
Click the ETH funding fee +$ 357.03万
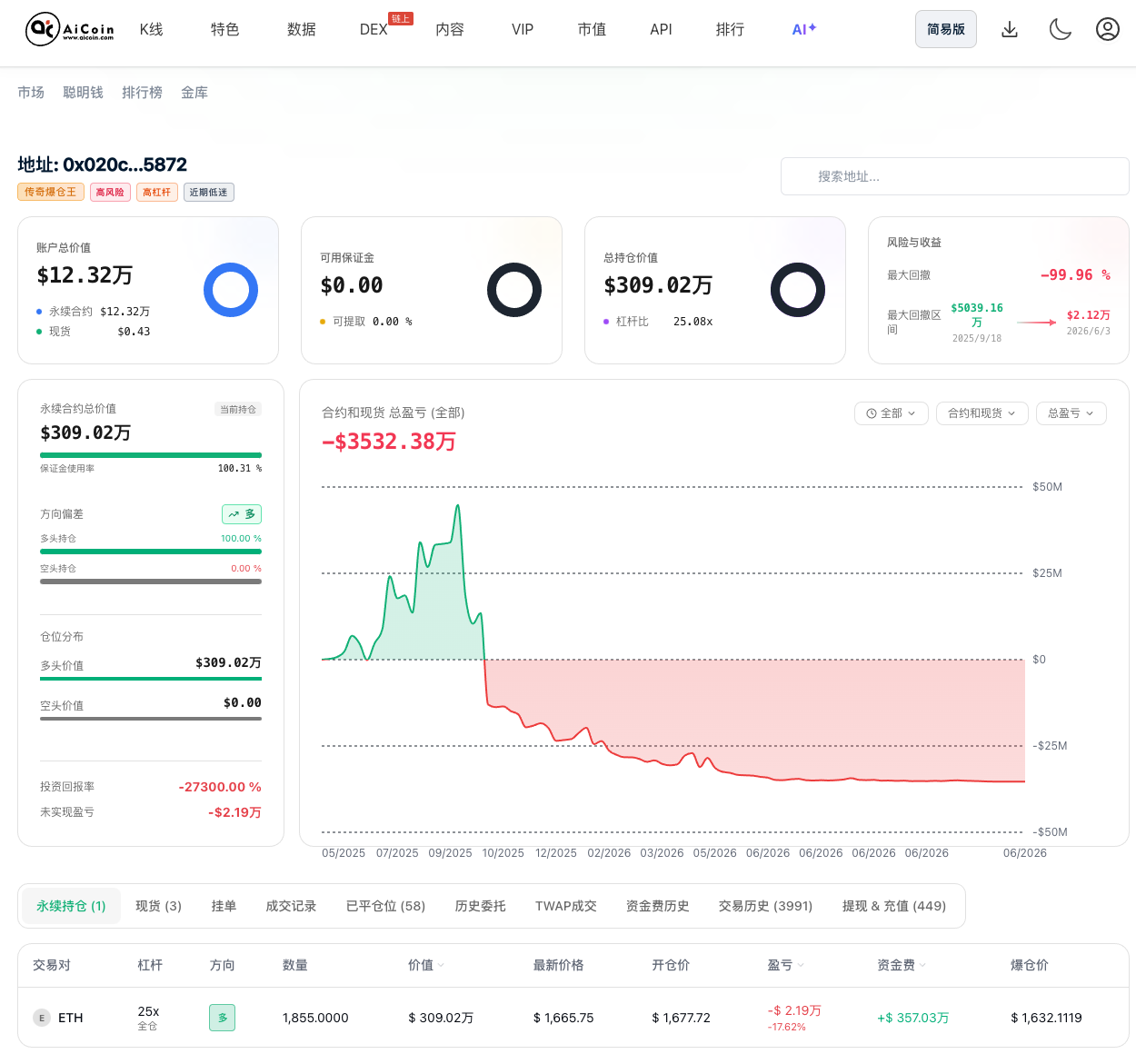pyautogui.click(x=913, y=1018)
